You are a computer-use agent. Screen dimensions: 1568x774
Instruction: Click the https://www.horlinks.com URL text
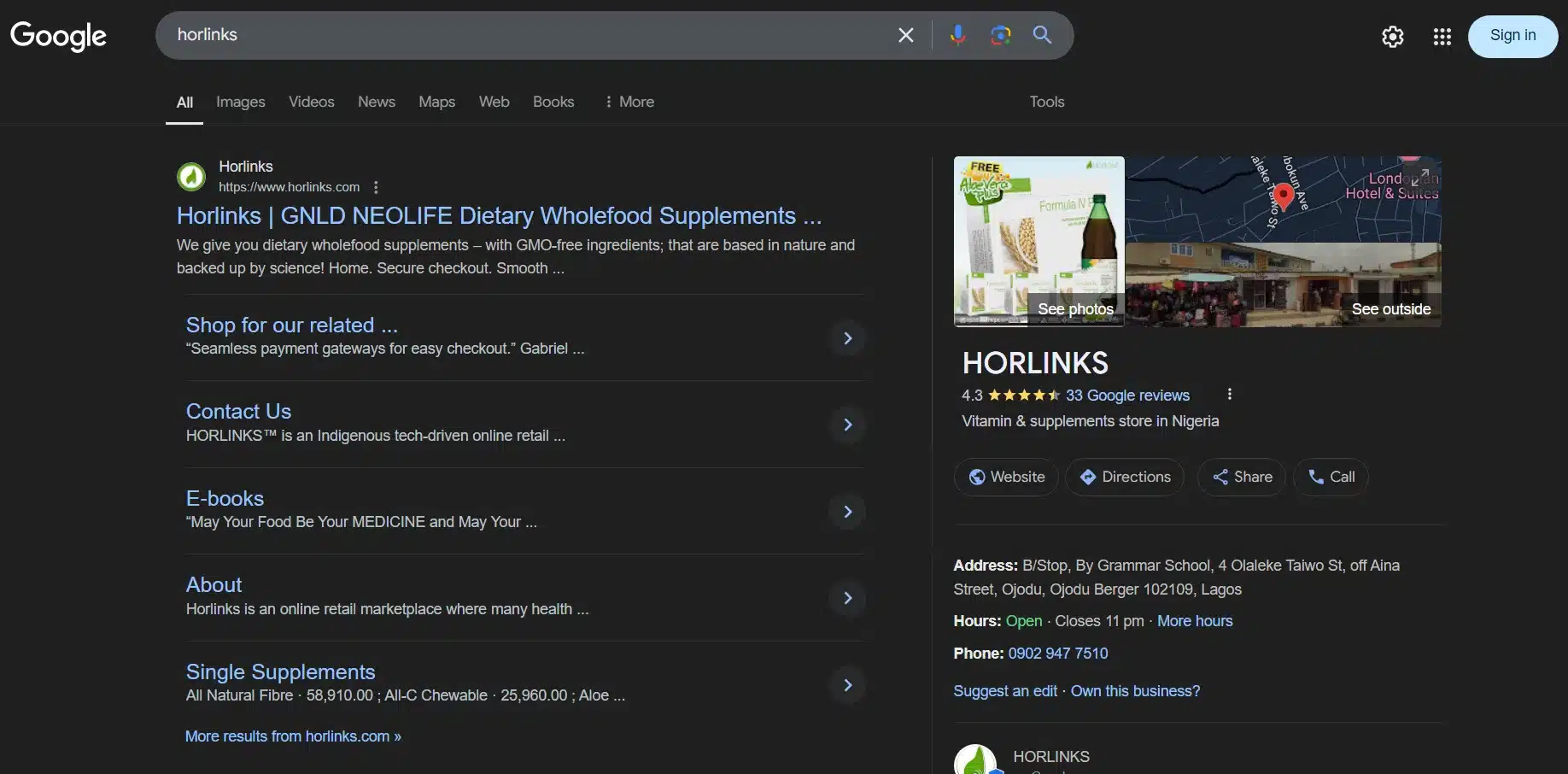coord(289,187)
